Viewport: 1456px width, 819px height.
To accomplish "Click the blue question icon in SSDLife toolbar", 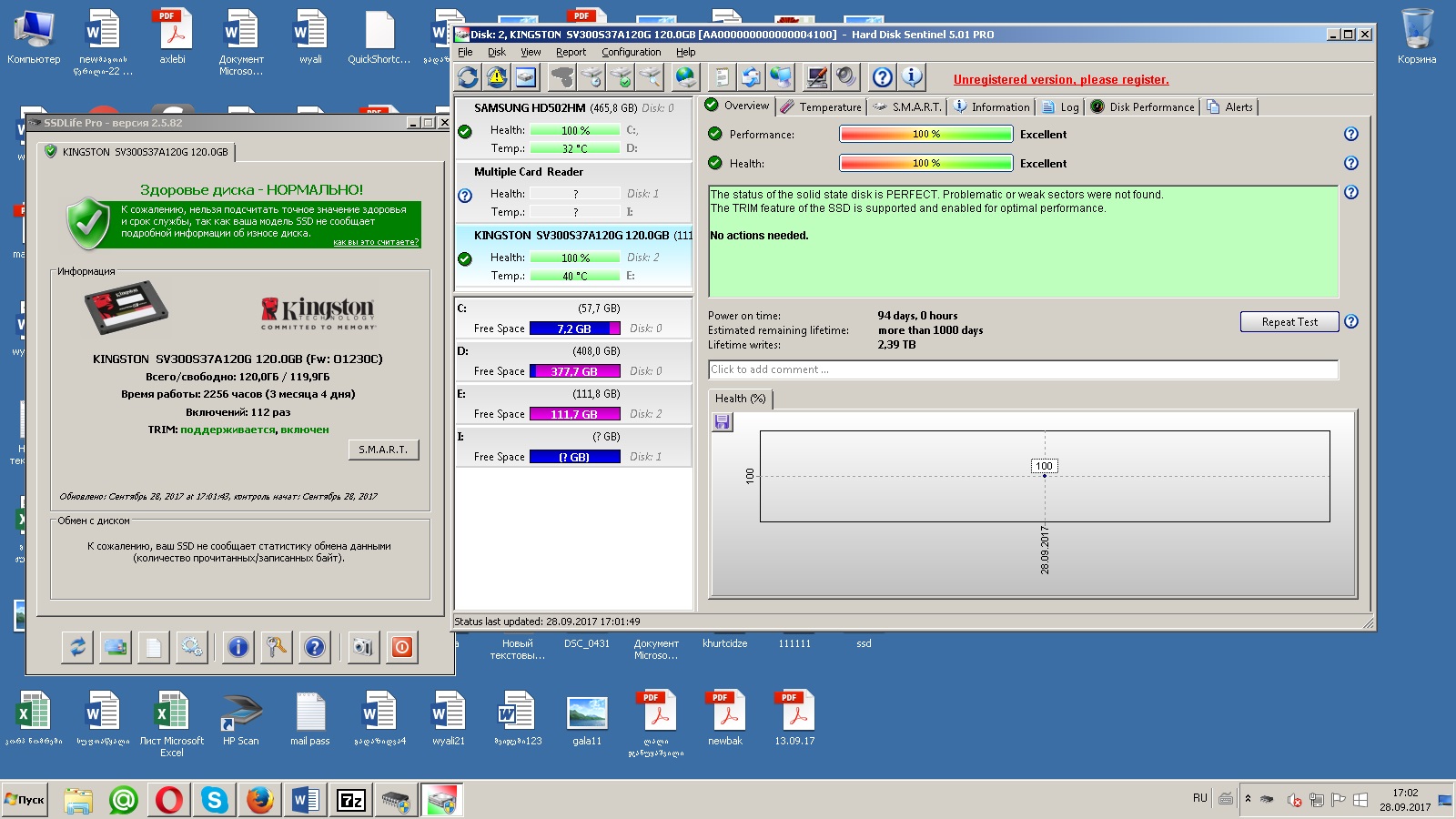I will 314,647.
